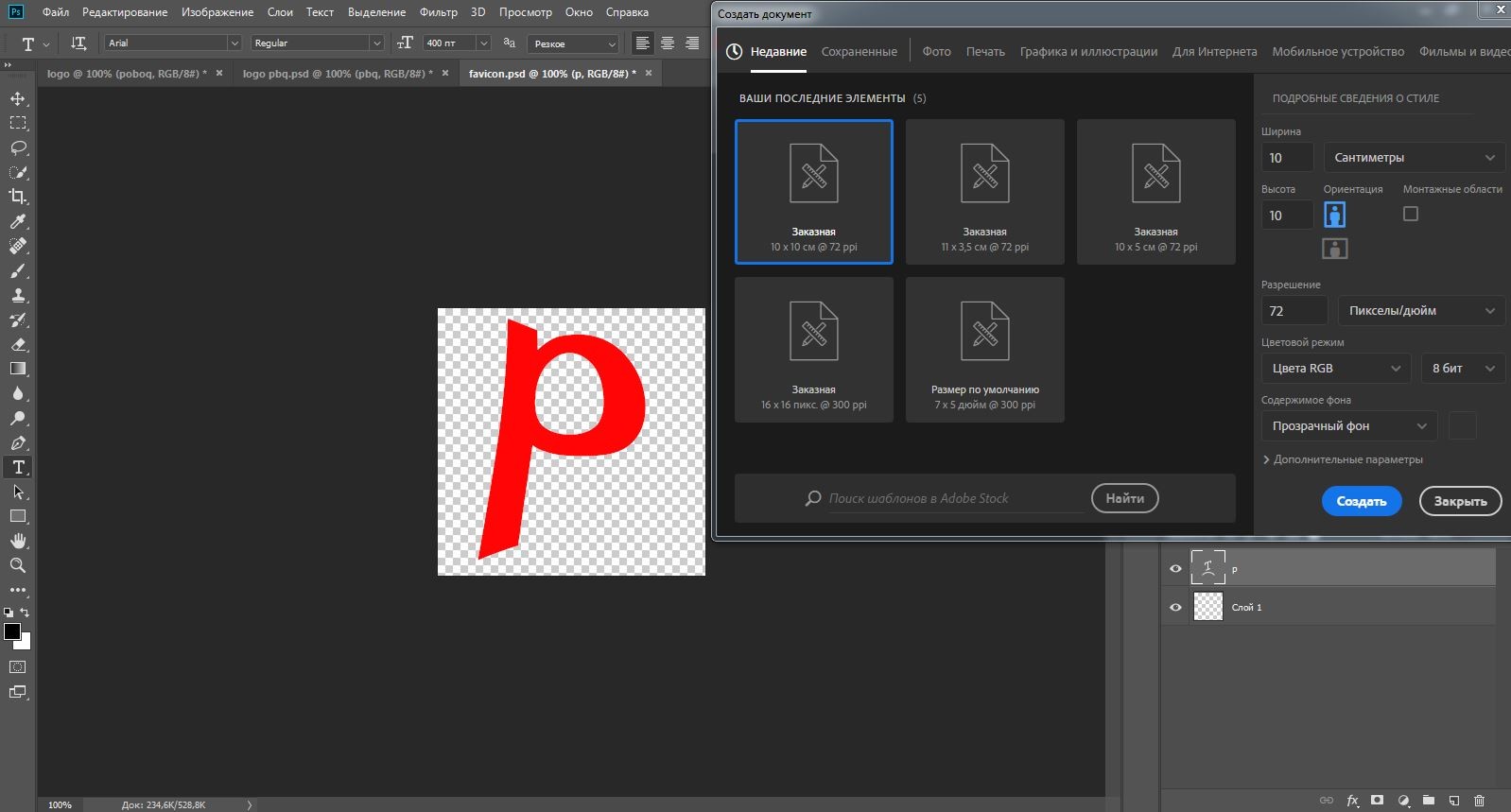Select the Quick Selection tool

click(18, 172)
